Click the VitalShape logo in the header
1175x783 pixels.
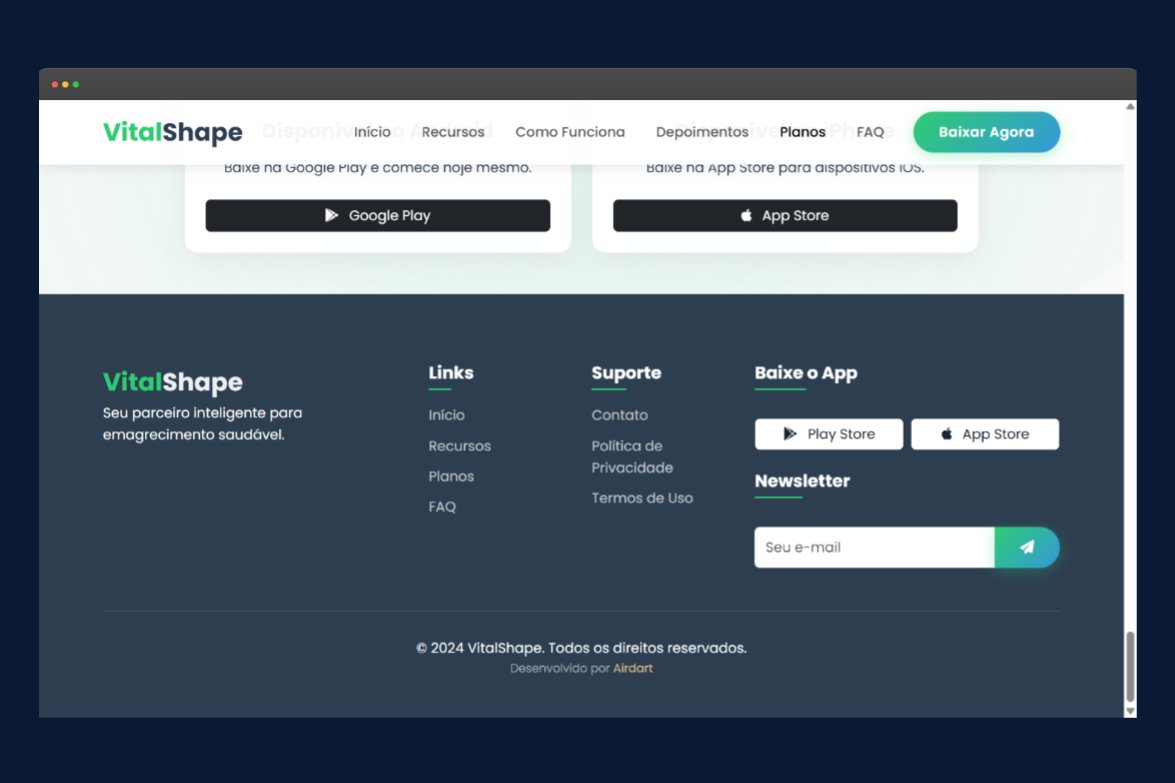point(172,131)
